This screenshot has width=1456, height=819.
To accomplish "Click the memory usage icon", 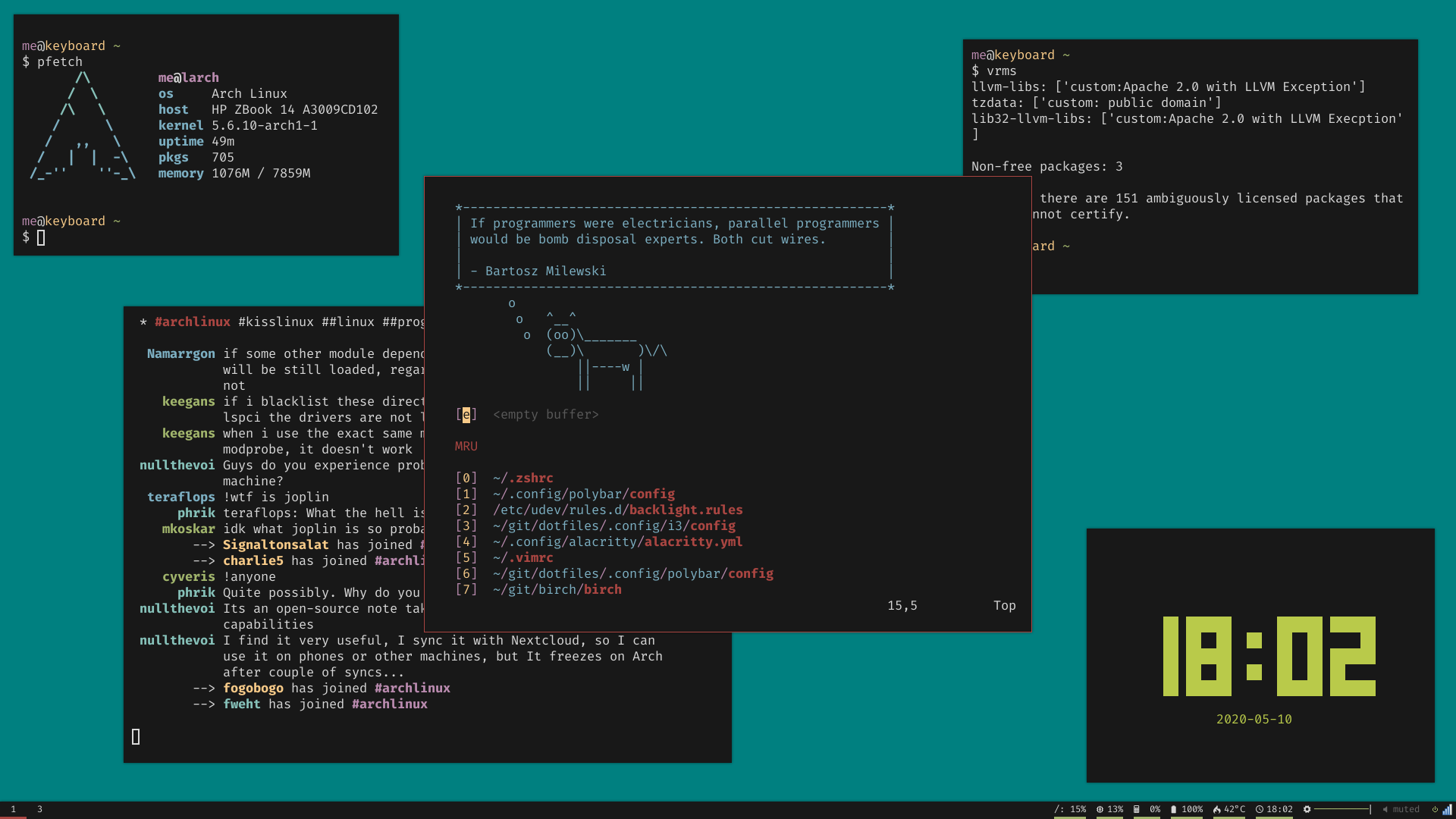I will point(1136,809).
